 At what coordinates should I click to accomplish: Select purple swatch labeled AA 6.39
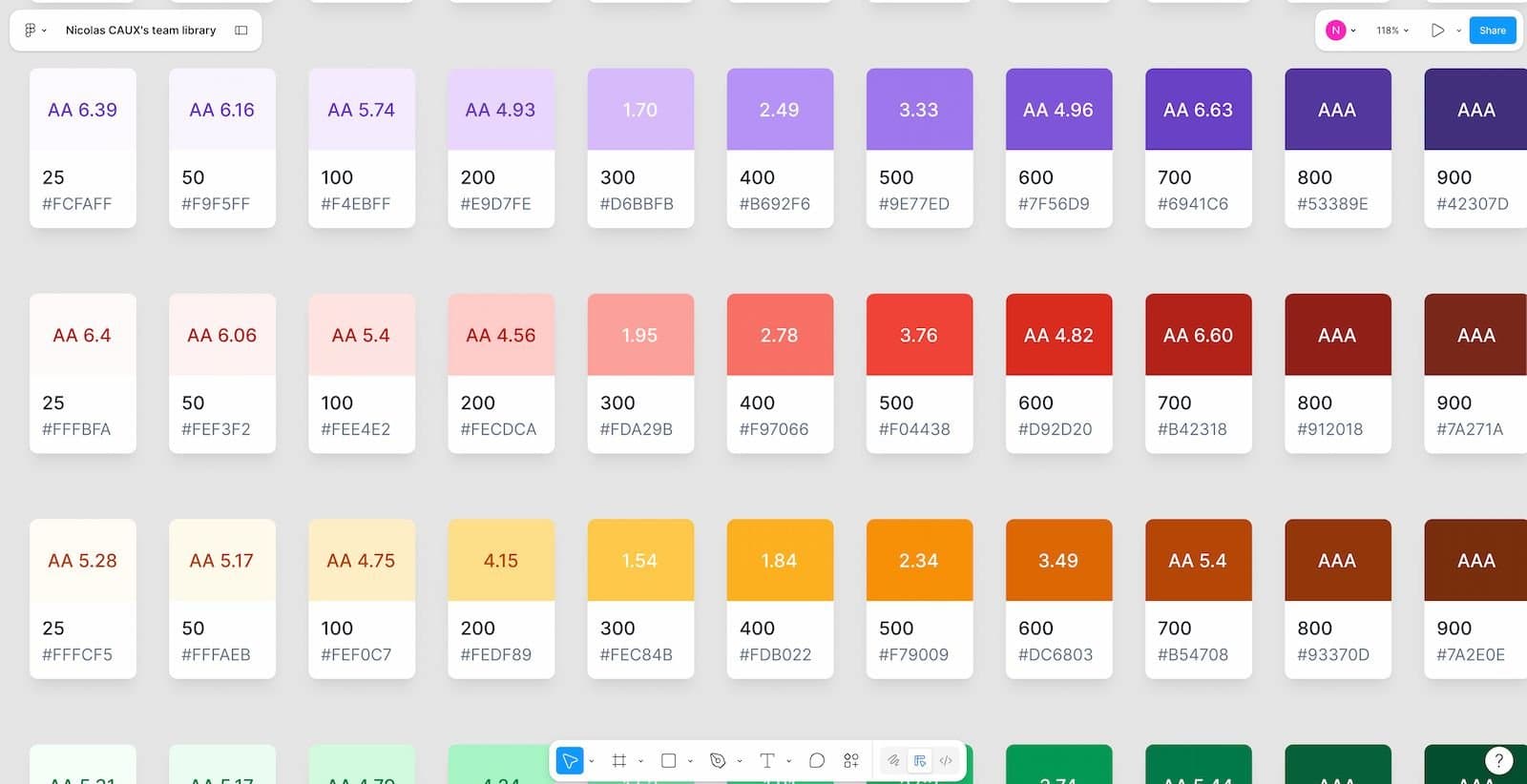coord(83,110)
